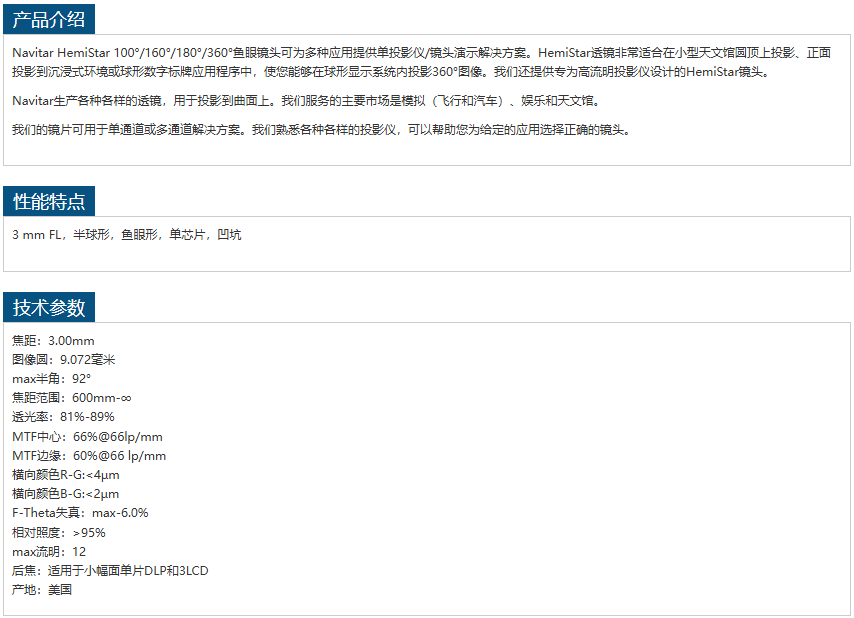Click the 性能特点 section header

pos(49,201)
